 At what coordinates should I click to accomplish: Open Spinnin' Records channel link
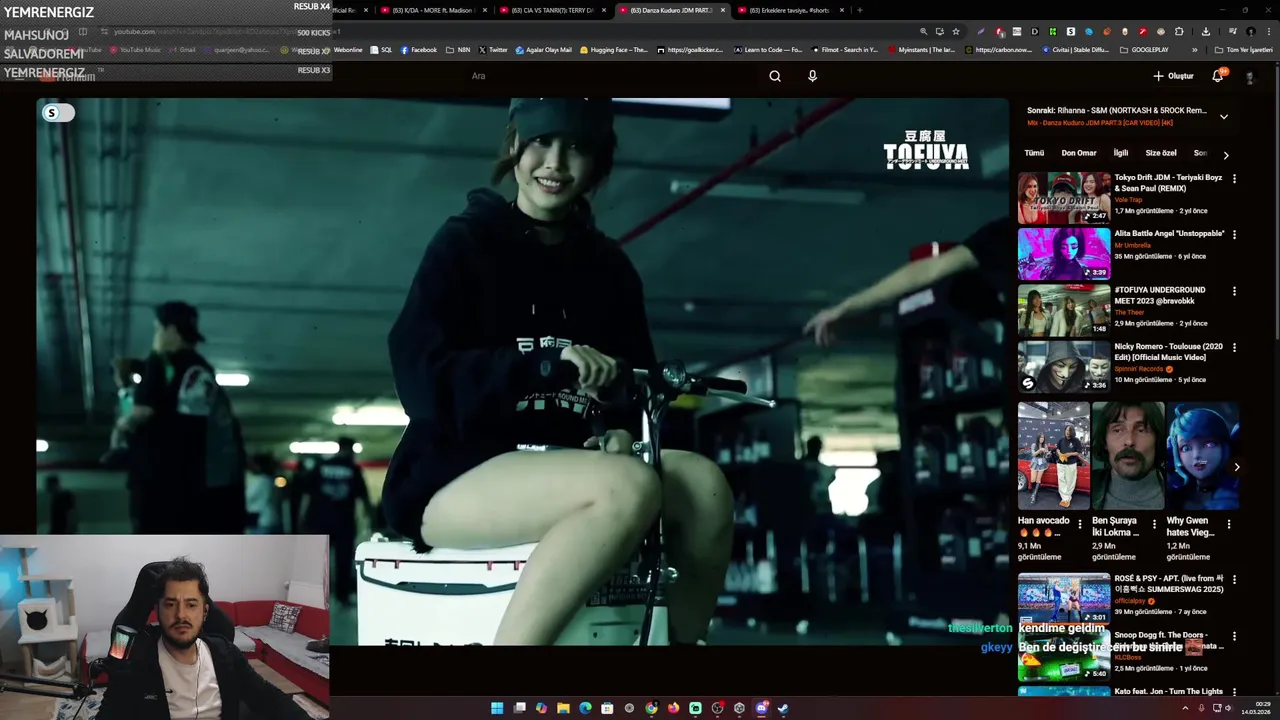tap(1138, 369)
